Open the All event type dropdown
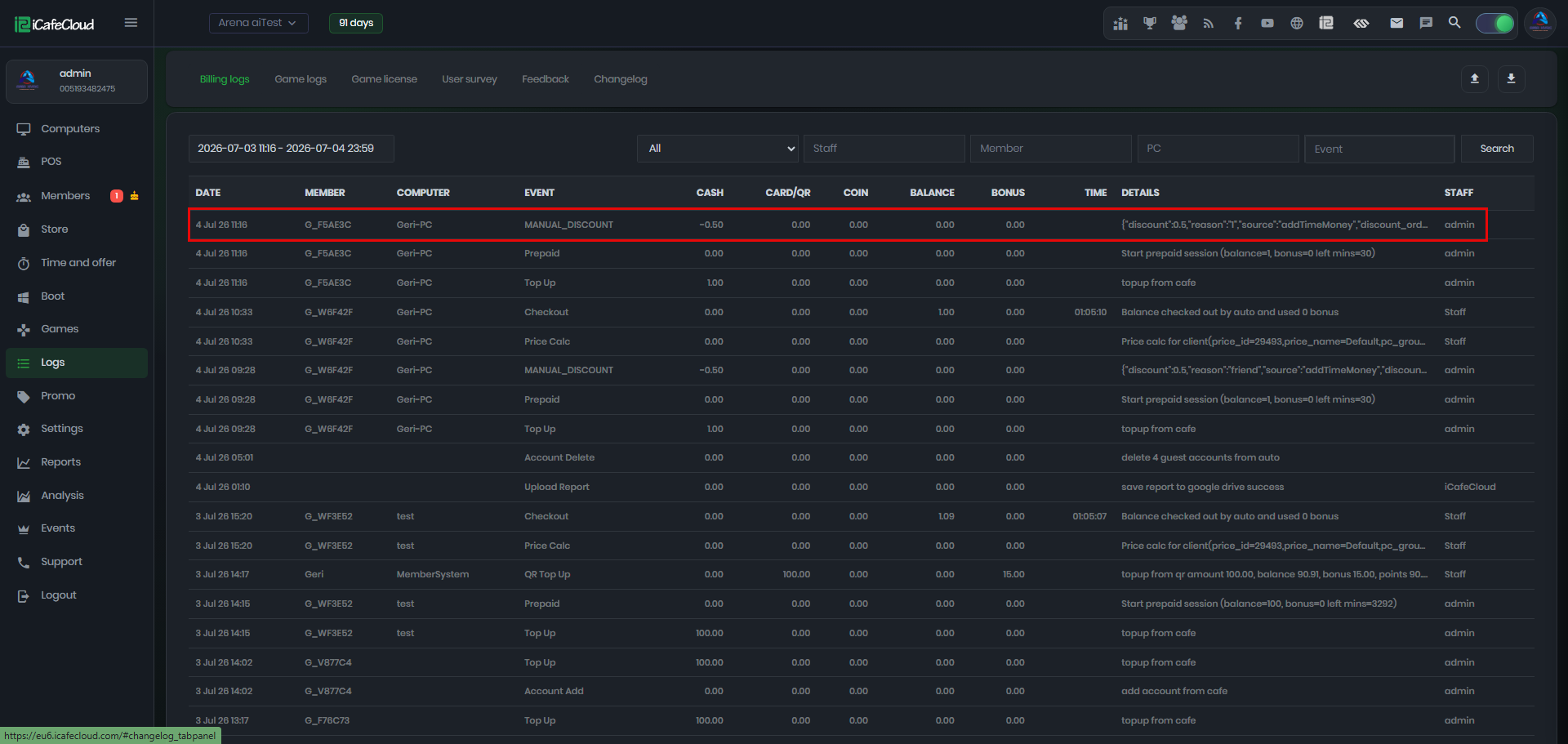Viewport: 1568px width, 744px height. (x=718, y=149)
